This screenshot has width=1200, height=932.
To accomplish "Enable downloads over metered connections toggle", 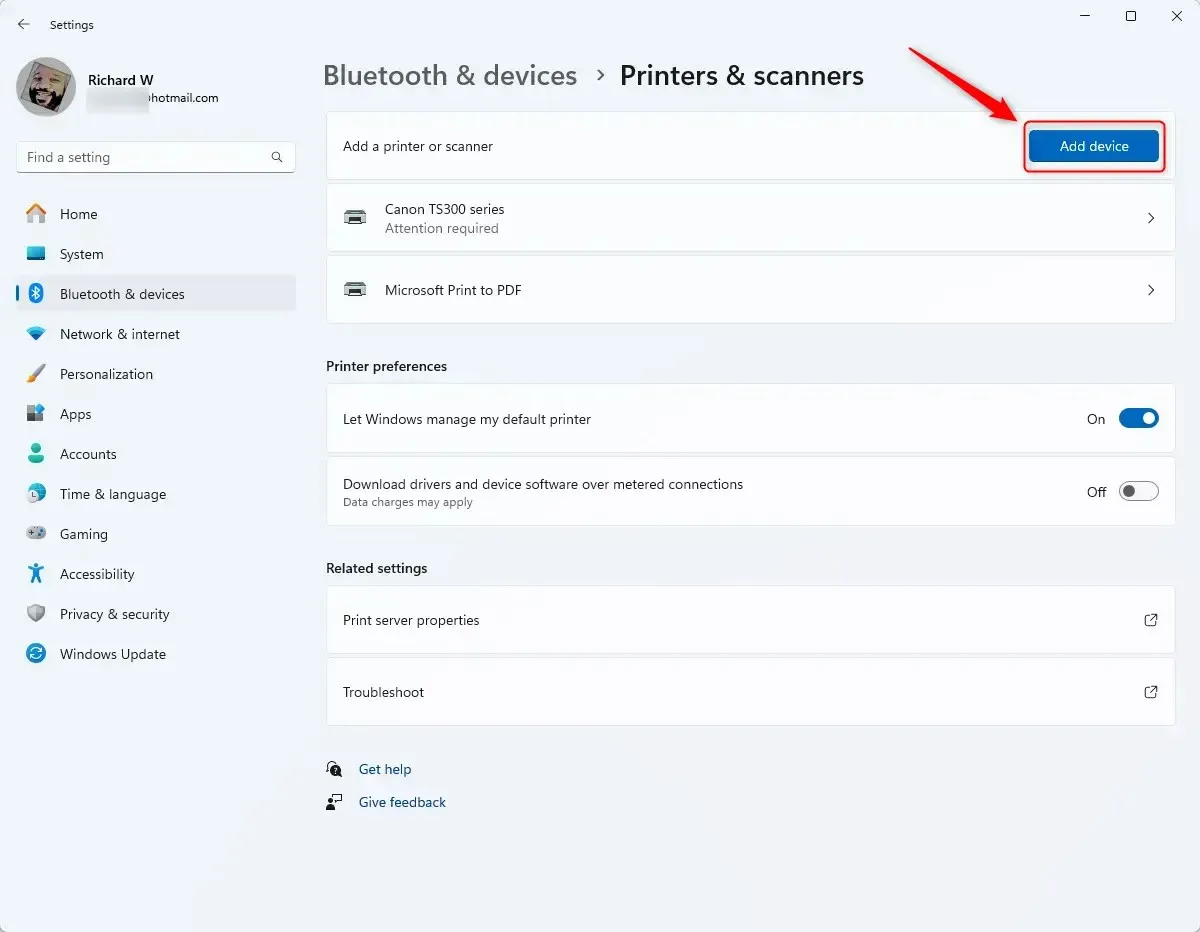I will point(1138,491).
